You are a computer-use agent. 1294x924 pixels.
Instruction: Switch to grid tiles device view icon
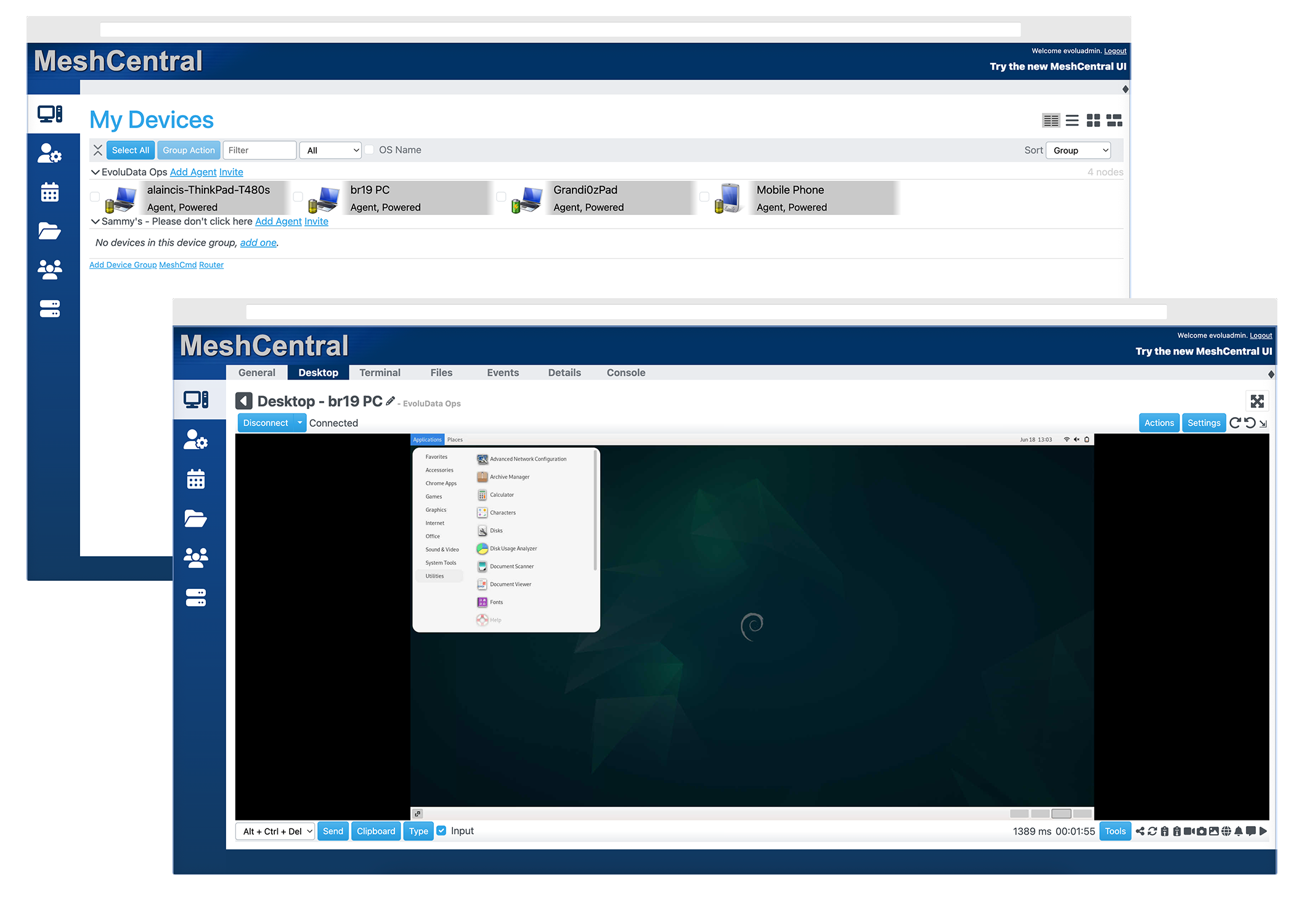coord(1093,120)
